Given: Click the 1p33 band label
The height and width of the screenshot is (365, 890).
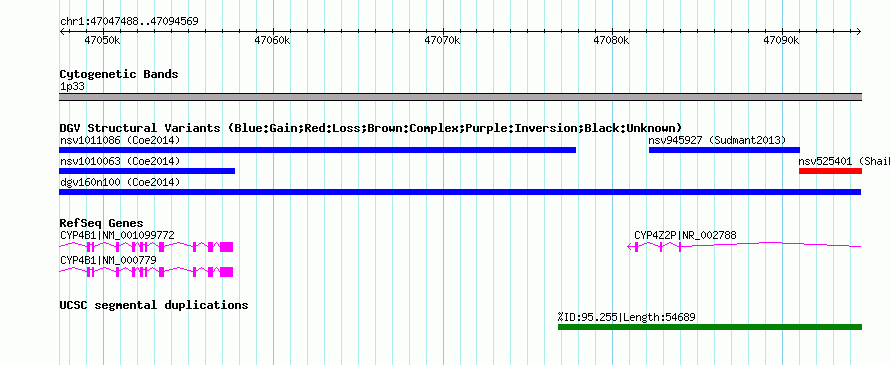Looking at the screenshot, I should click(x=73, y=87).
